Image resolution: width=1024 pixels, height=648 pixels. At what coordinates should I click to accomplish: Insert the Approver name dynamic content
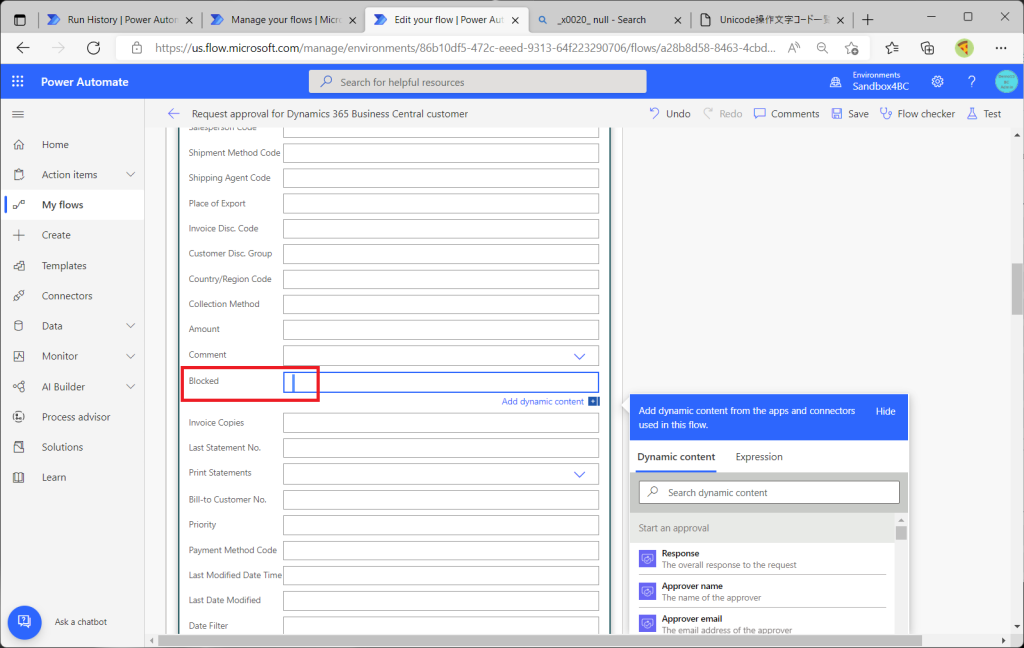tap(762, 591)
